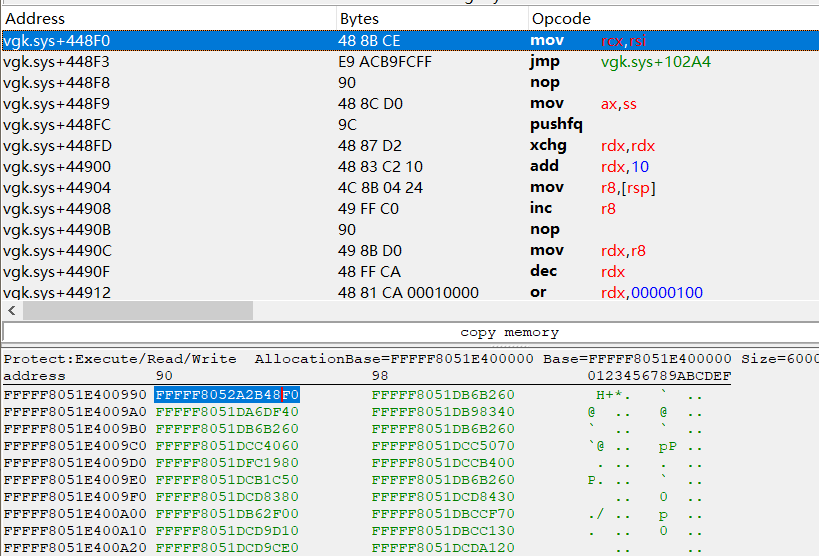Click value FFFFF8051DA6DF40

tap(227, 412)
